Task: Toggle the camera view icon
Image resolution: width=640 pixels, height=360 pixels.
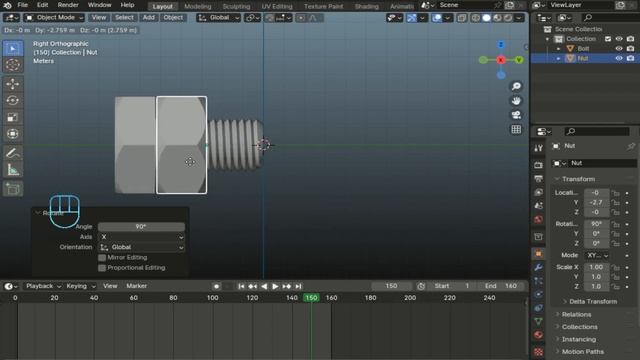Action: click(x=516, y=115)
